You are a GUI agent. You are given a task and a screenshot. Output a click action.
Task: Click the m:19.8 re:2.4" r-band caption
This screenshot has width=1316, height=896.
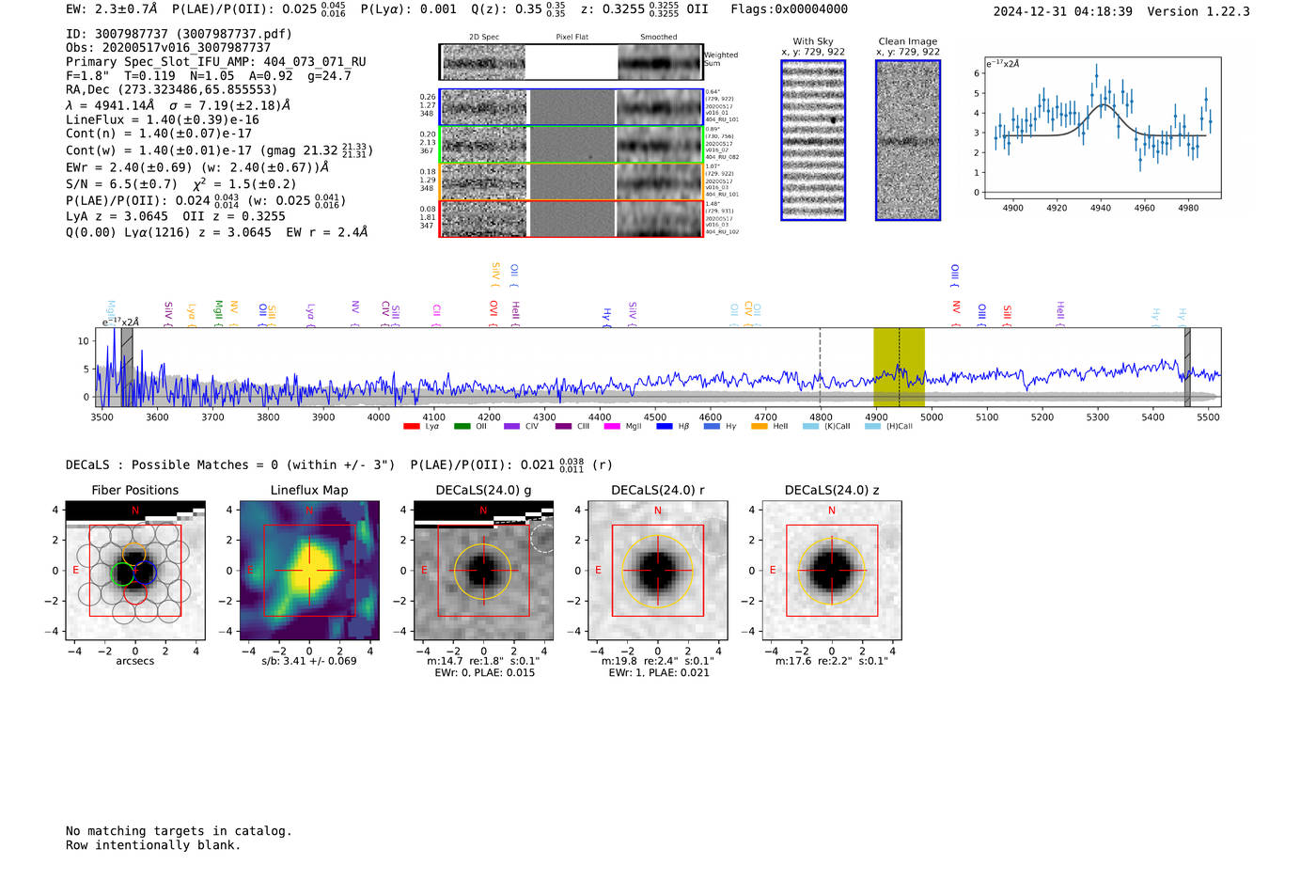[658, 661]
